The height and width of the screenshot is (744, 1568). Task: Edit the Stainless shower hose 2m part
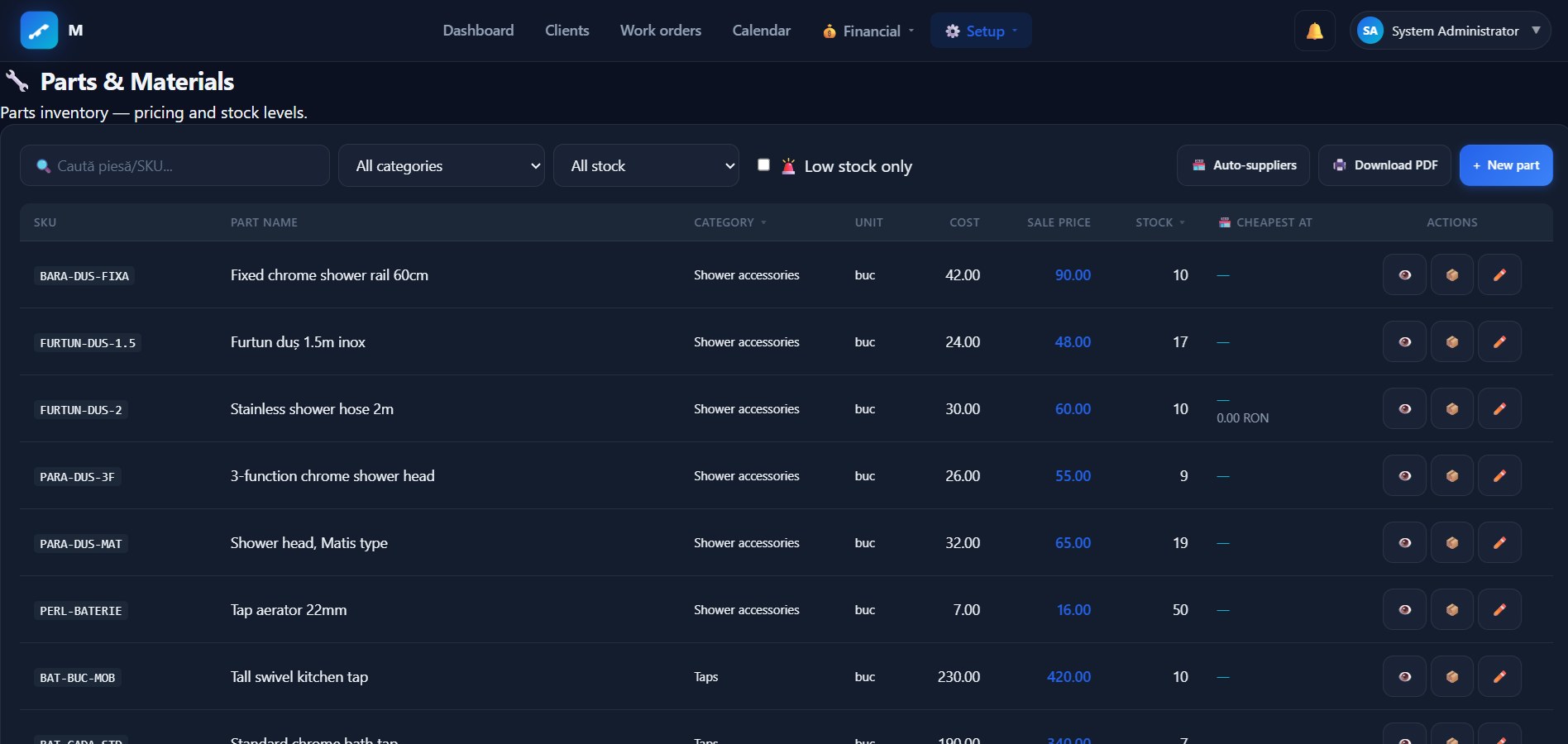tap(1499, 408)
